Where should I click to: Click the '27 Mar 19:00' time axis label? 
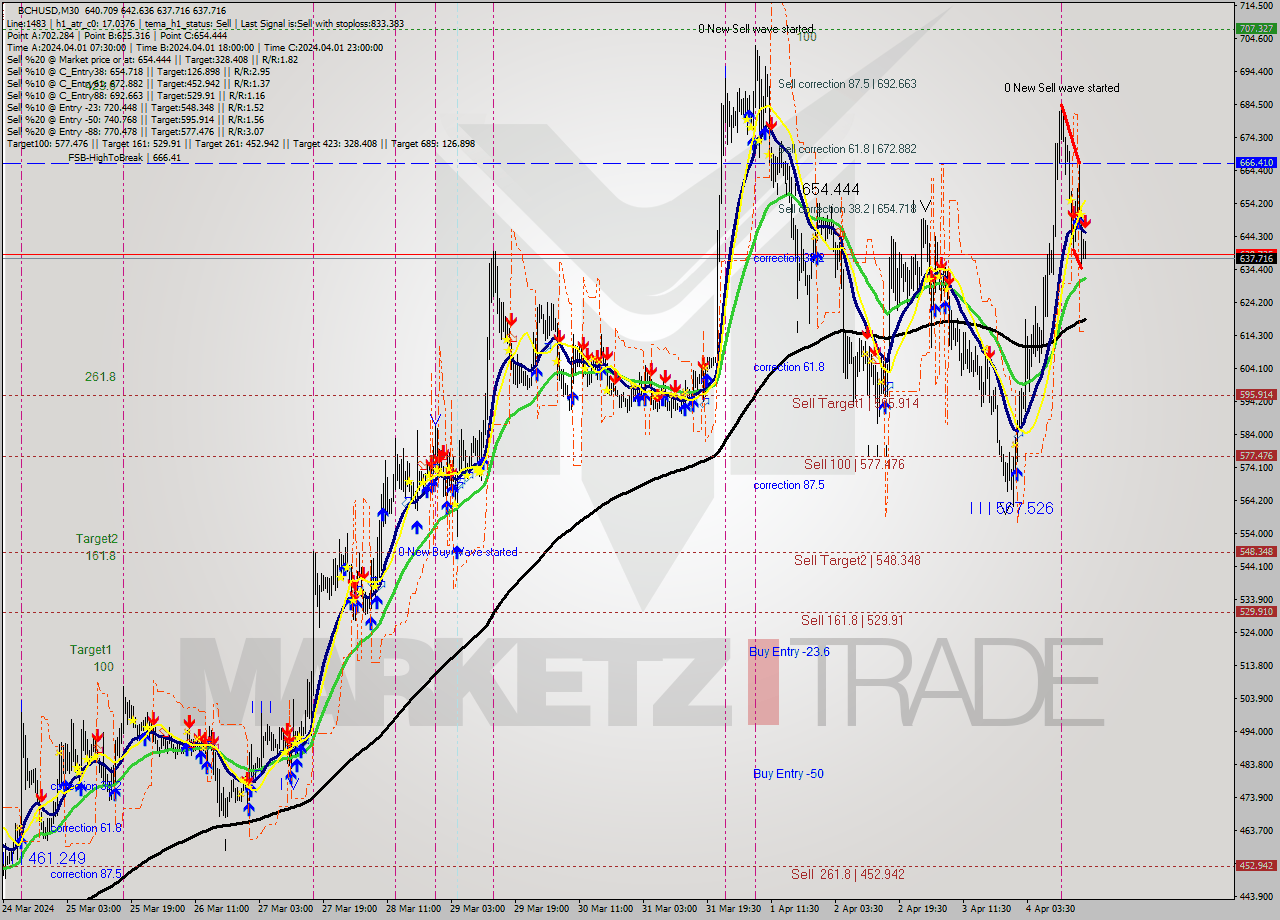tap(350, 910)
